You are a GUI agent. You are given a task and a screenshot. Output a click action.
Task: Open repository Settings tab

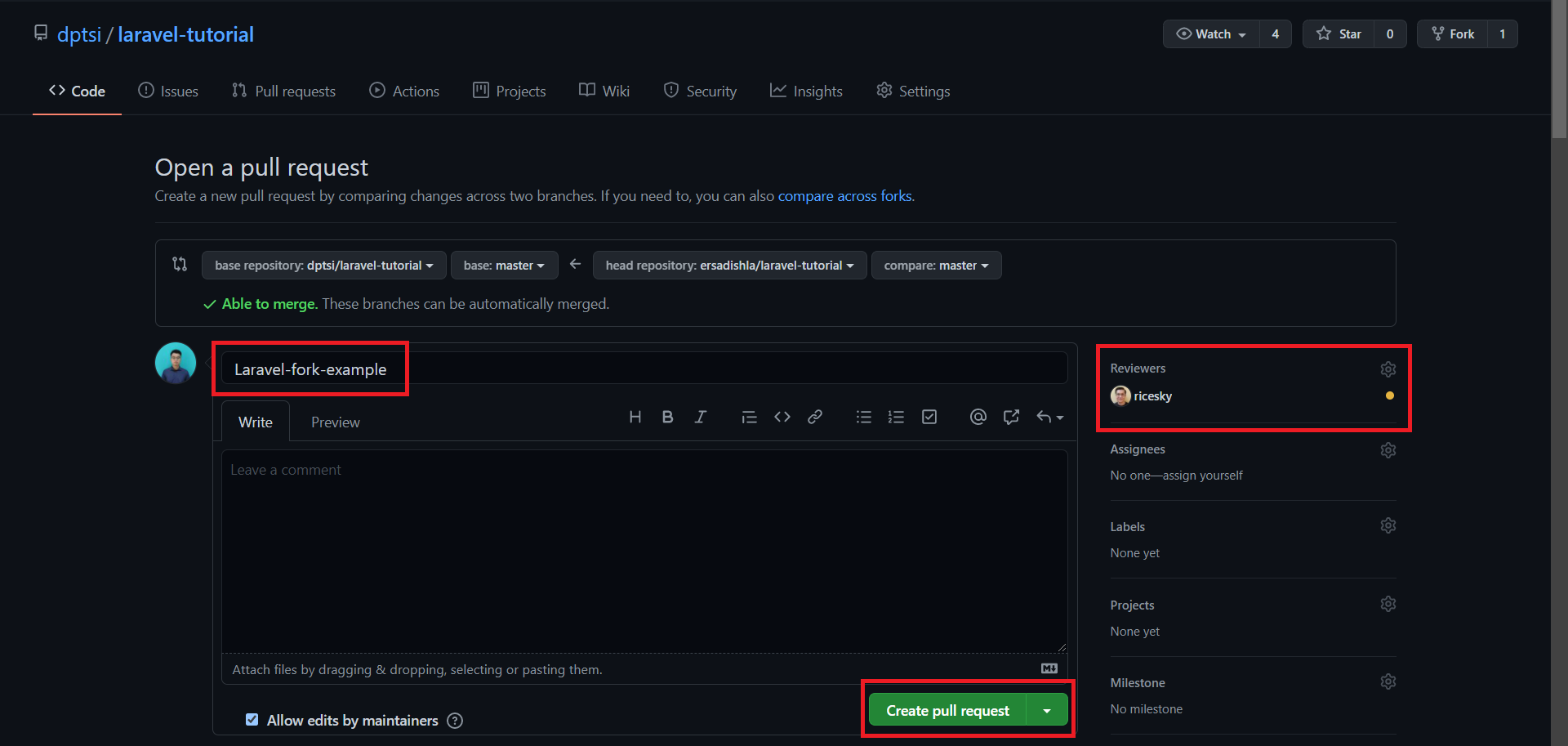click(913, 91)
